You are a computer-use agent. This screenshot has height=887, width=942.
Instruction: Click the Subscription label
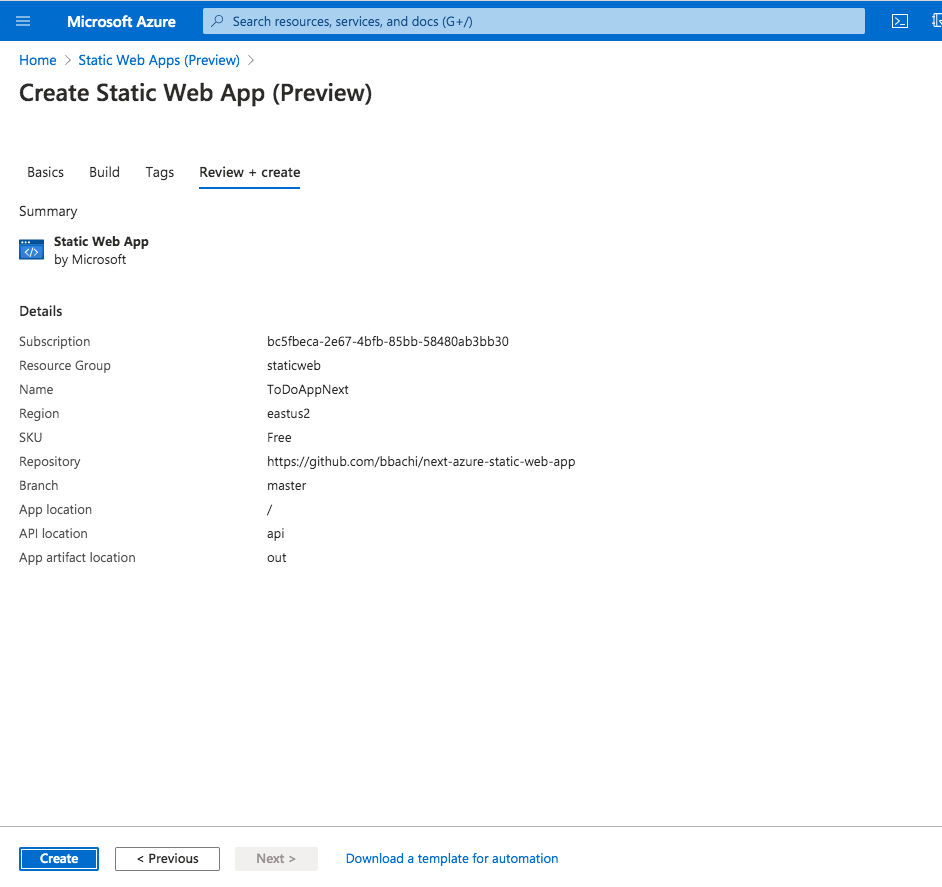point(55,341)
